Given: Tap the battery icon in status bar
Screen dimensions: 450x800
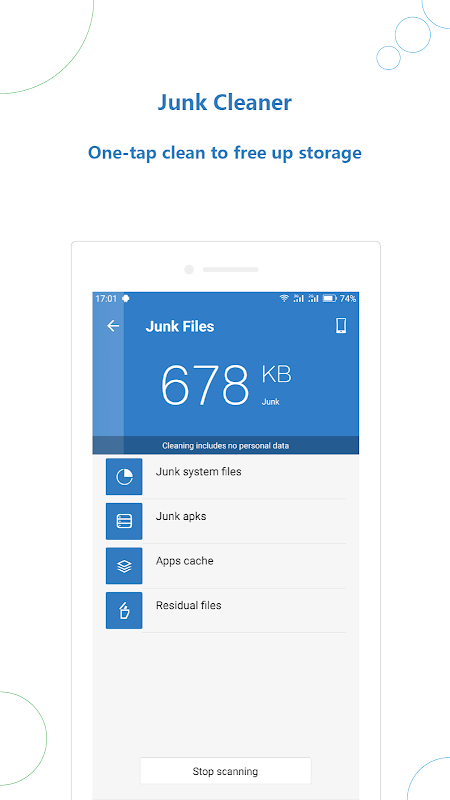Looking at the screenshot, I should 330,298.
